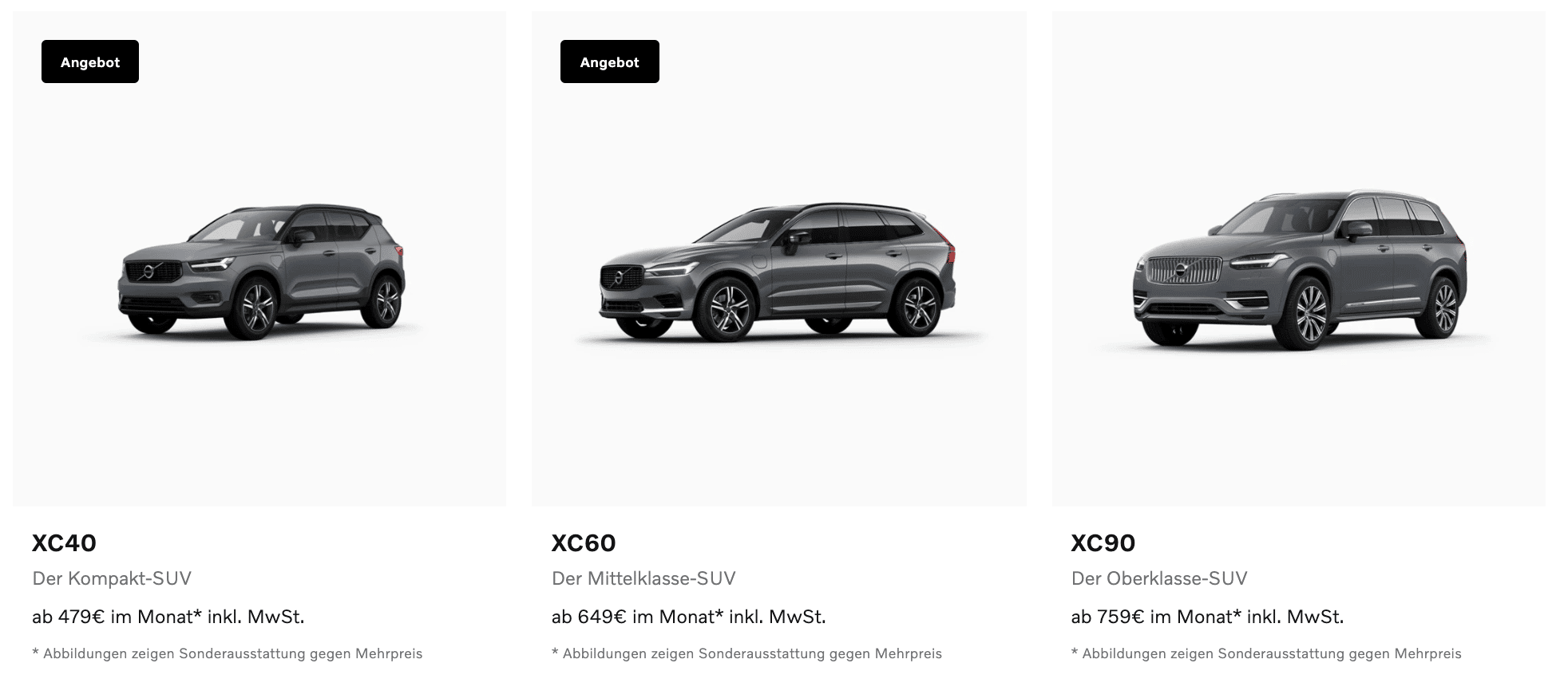Open the XC60 model title link
1568x687 pixels.
584,543
